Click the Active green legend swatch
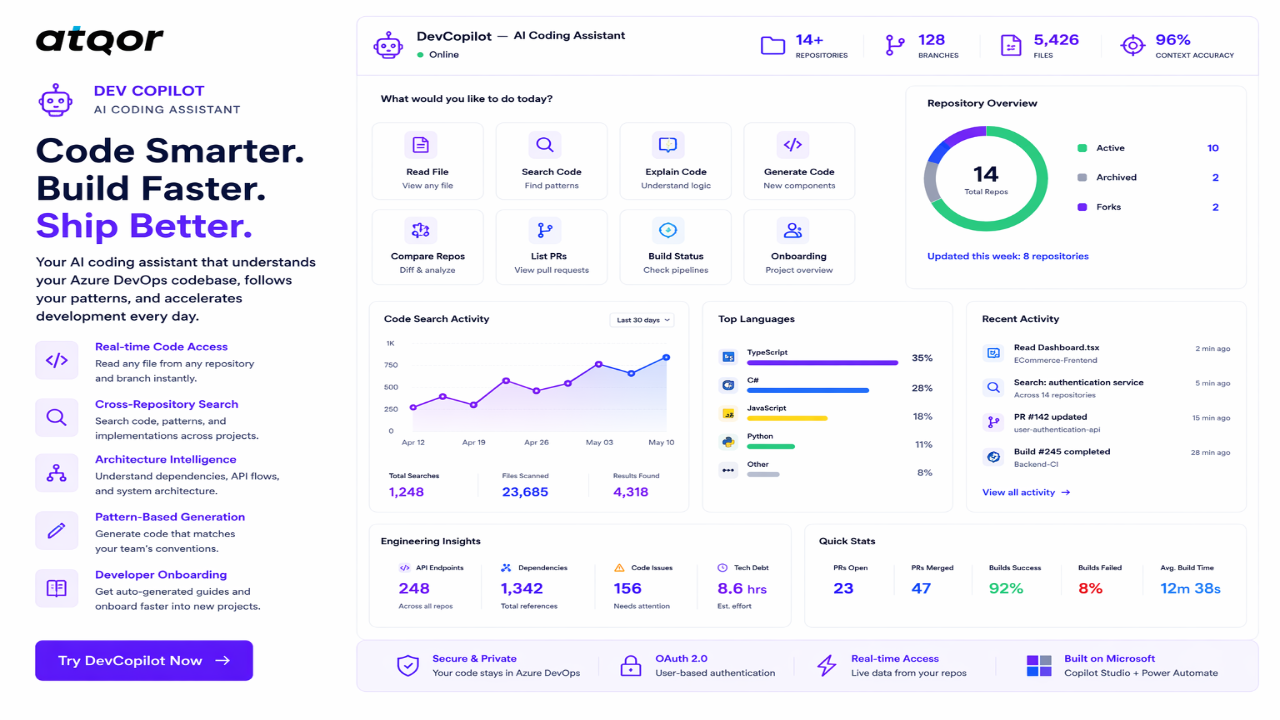Screen dimensions: 1280x720 point(1082,148)
